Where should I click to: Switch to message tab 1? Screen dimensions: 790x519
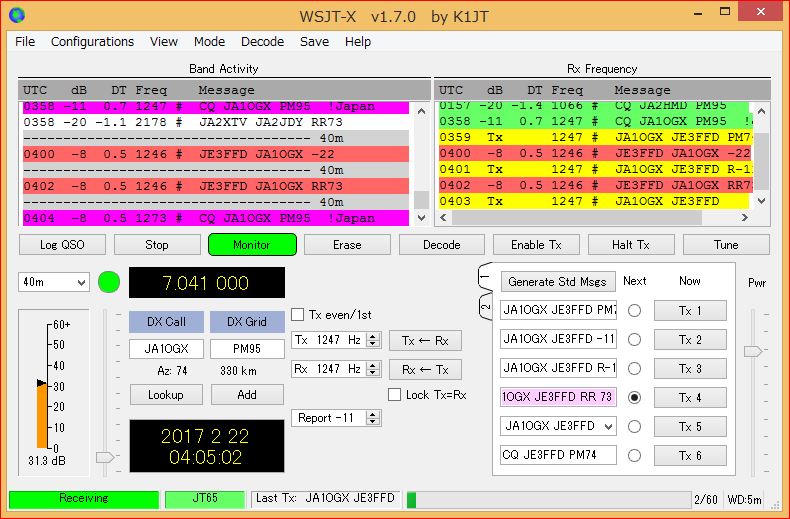(484, 275)
